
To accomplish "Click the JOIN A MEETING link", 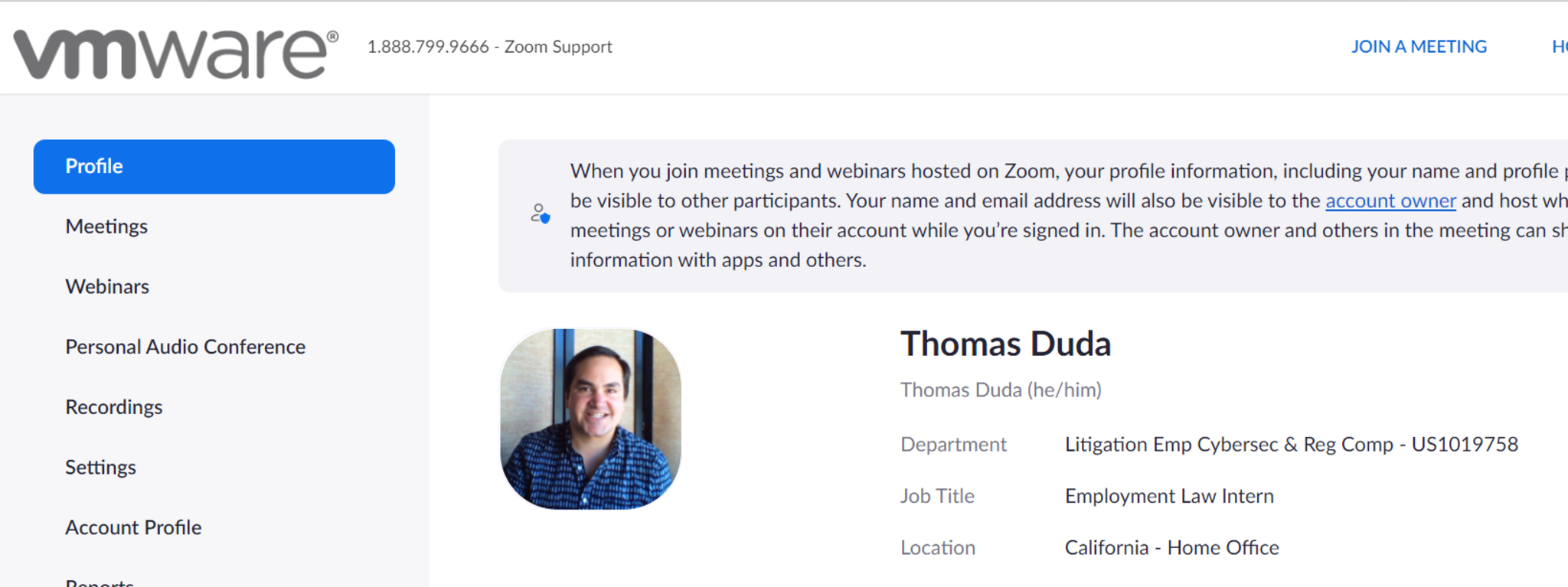I will pos(1419,47).
